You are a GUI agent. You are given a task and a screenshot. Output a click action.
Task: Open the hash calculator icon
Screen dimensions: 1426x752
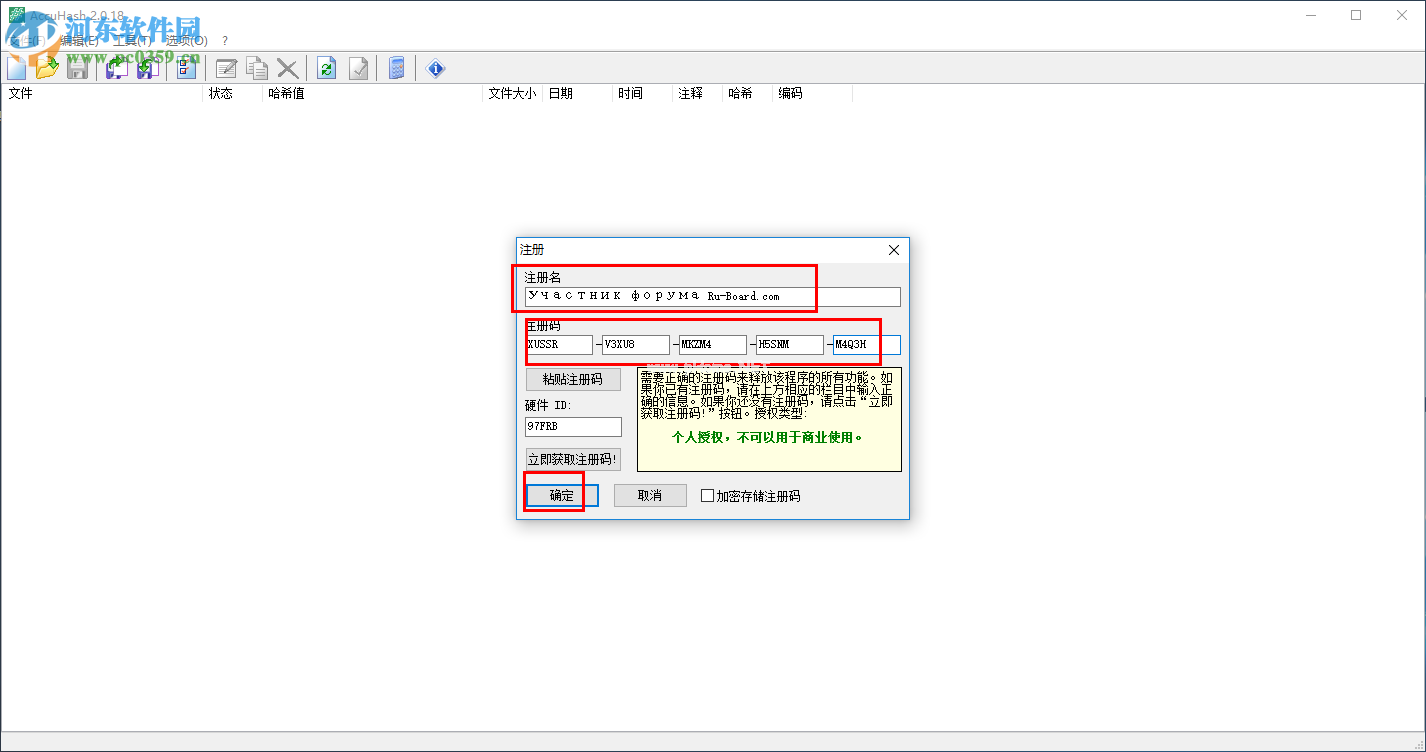(396, 68)
